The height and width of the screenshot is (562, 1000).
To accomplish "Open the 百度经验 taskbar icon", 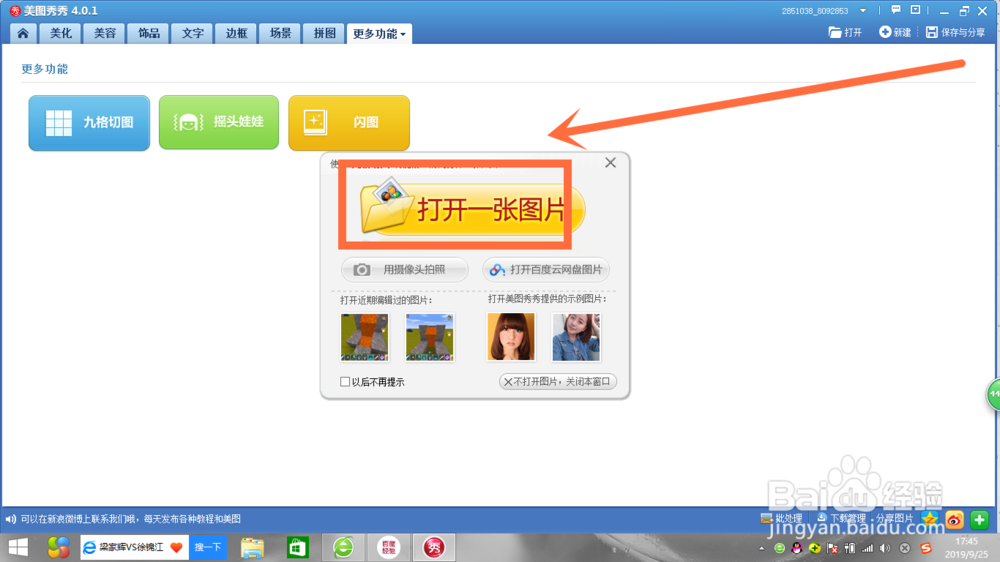I will (x=388, y=547).
